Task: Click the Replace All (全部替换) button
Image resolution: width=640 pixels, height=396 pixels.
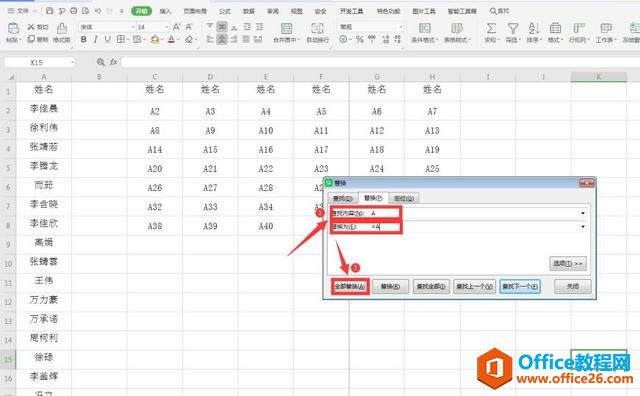Action: pos(350,287)
